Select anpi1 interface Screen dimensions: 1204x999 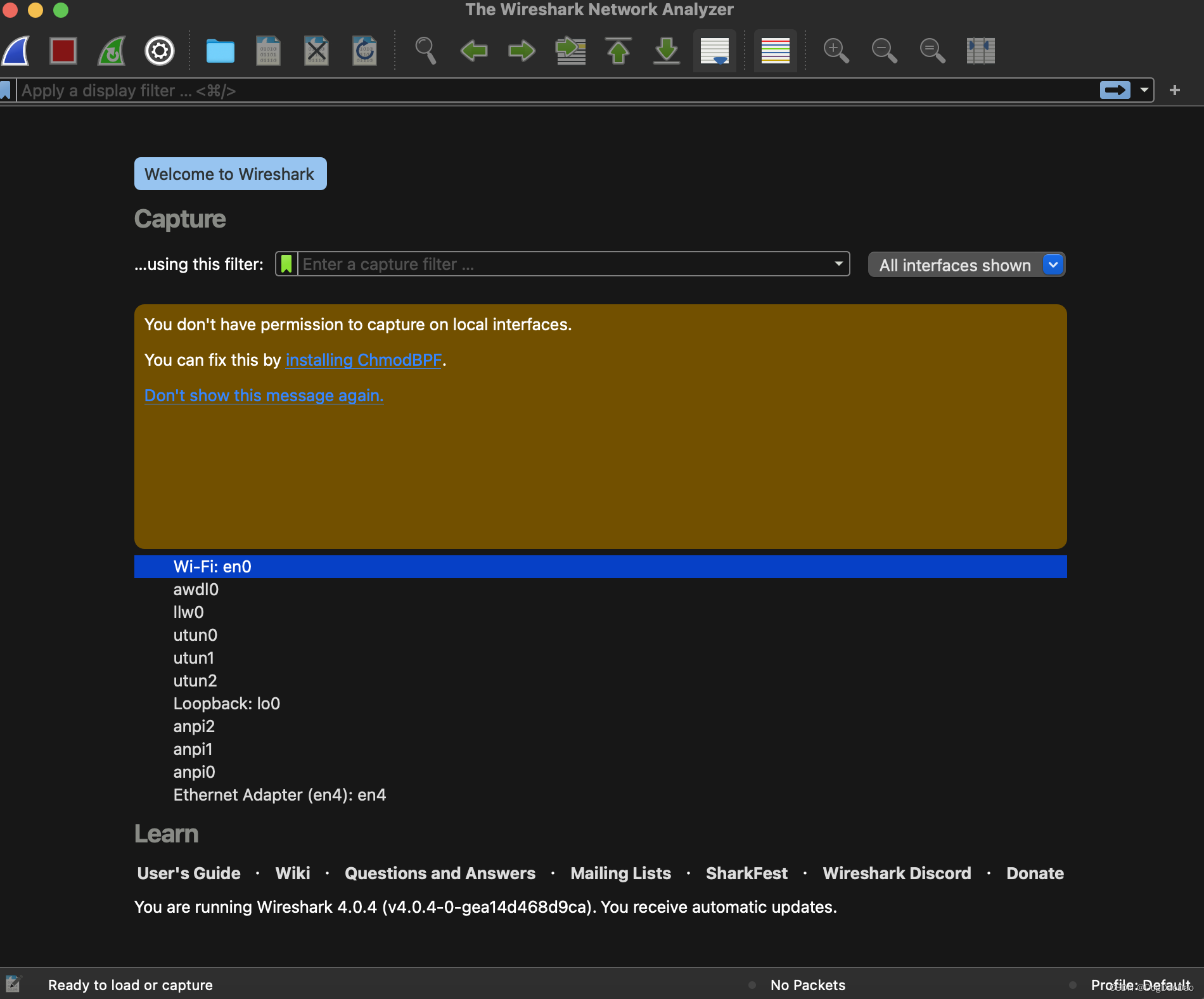[x=601, y=749]
